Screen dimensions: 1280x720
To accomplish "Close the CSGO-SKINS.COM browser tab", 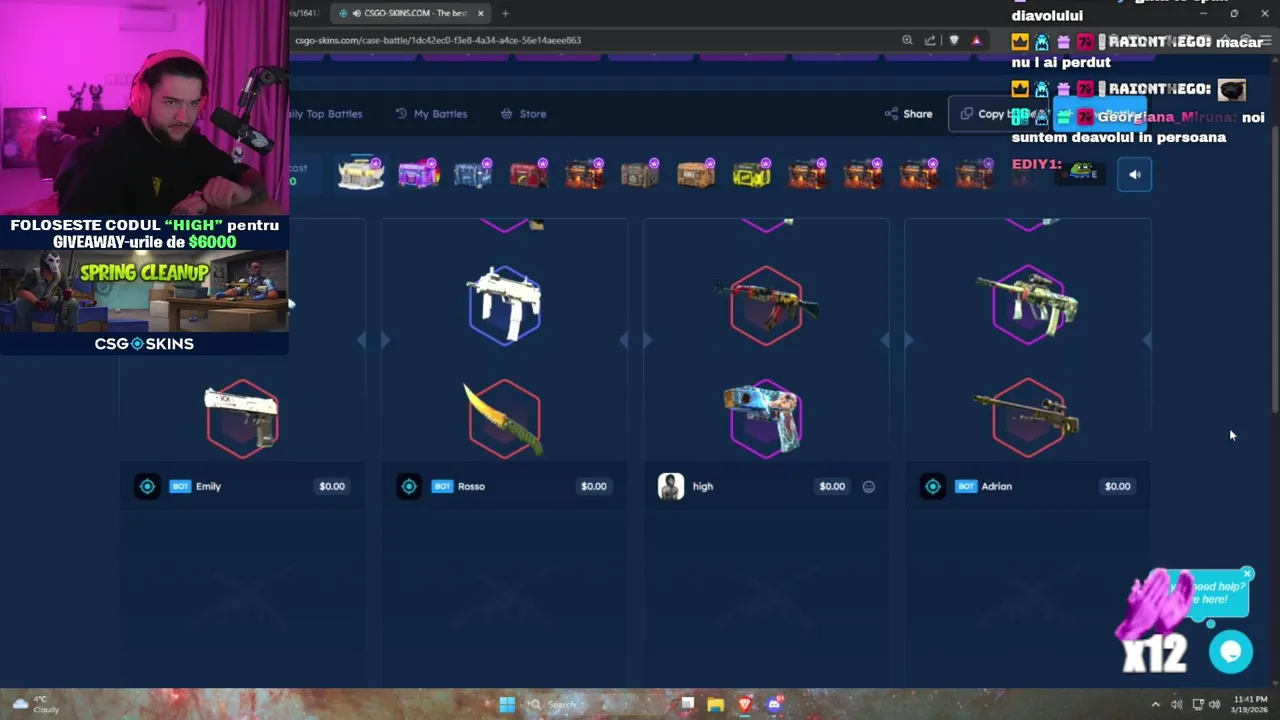I will pos(481,13).
